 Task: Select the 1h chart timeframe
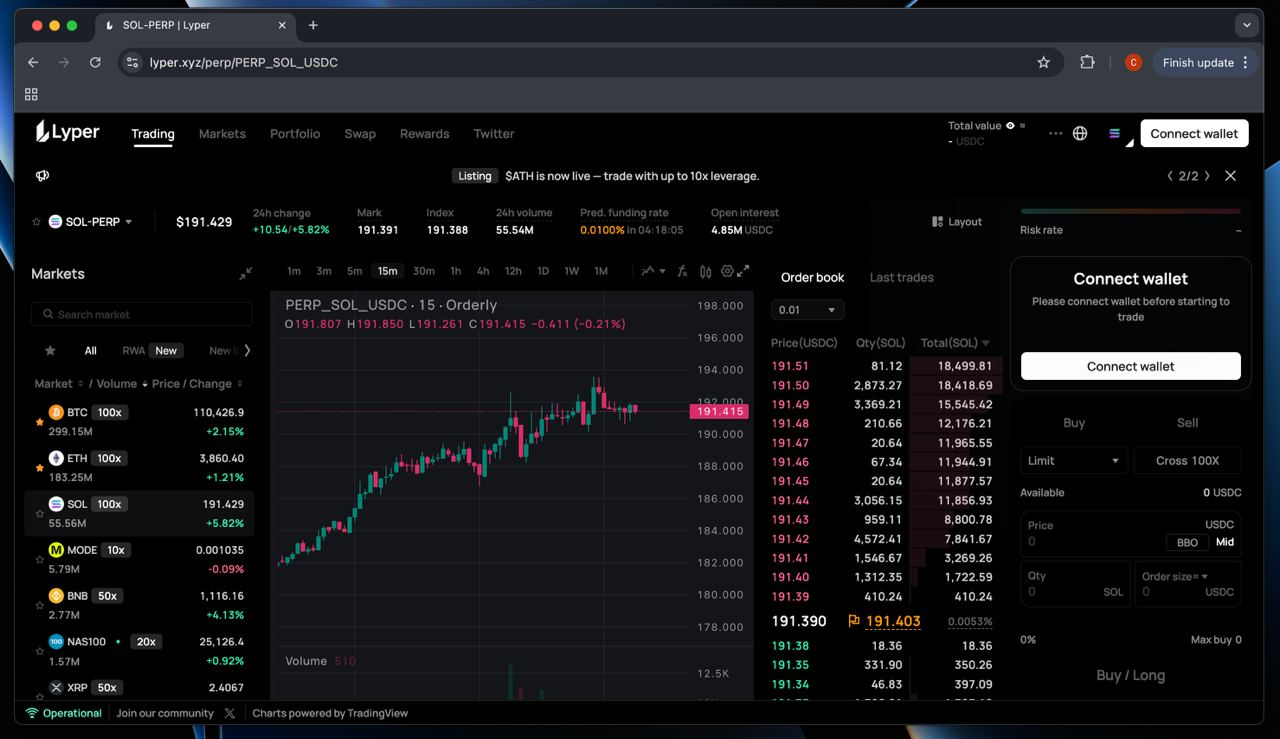pos(455,271)
